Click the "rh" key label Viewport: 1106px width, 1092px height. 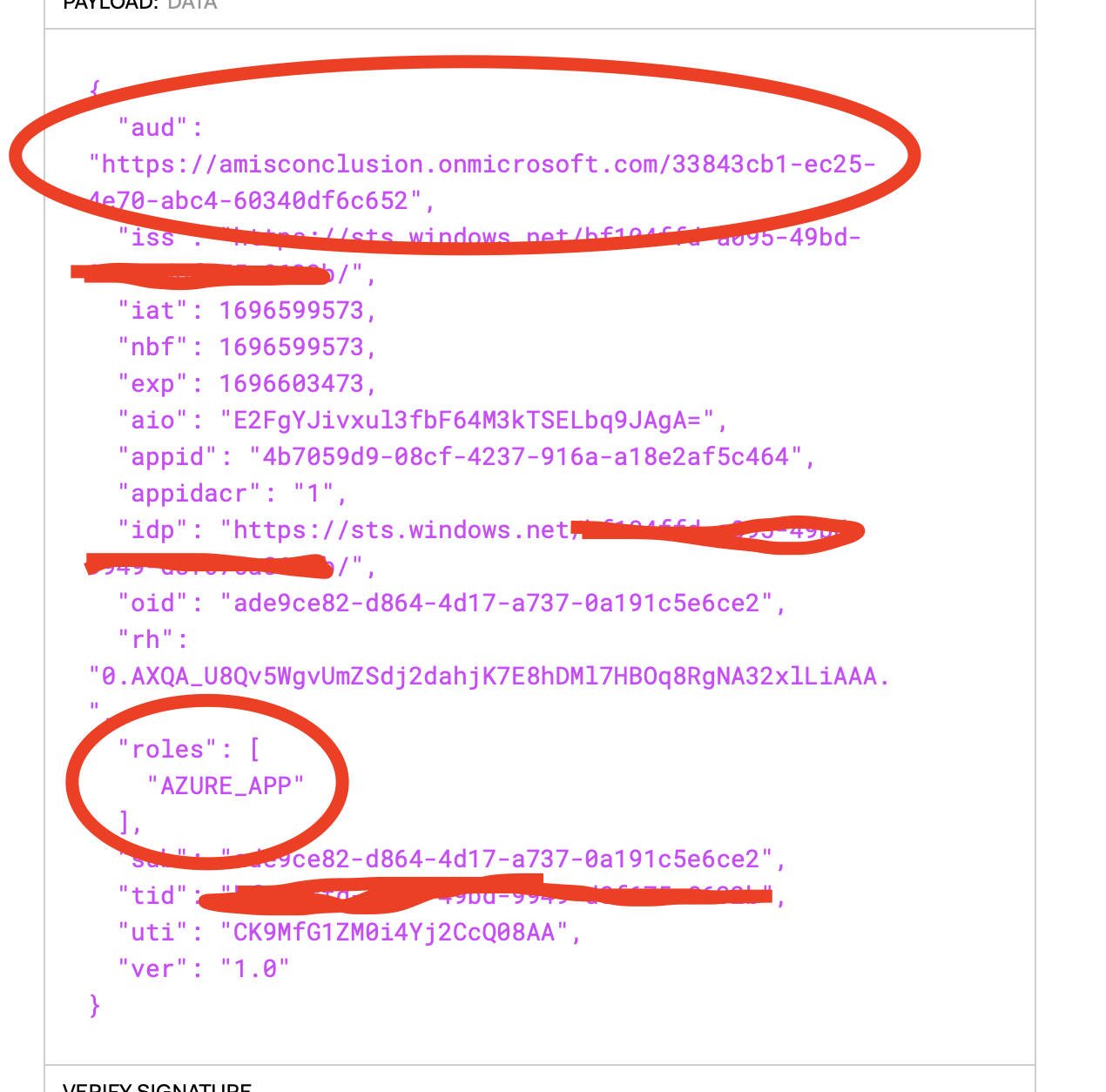tap(146, 640)
